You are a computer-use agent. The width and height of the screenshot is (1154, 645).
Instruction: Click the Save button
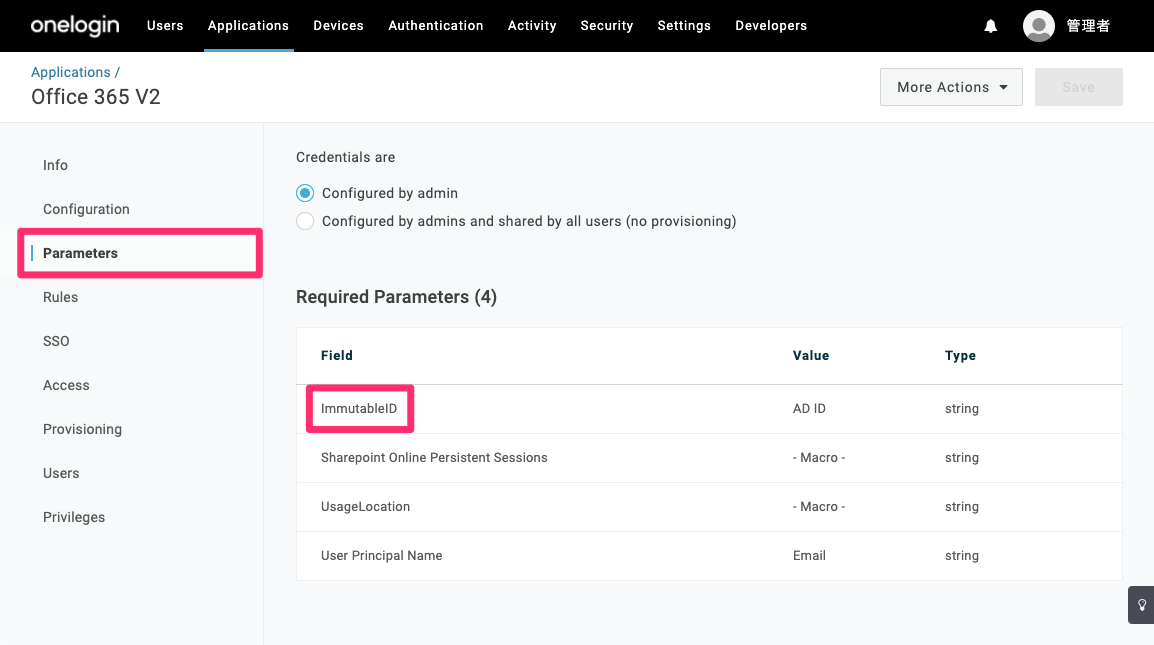(x=1078, y=87)
